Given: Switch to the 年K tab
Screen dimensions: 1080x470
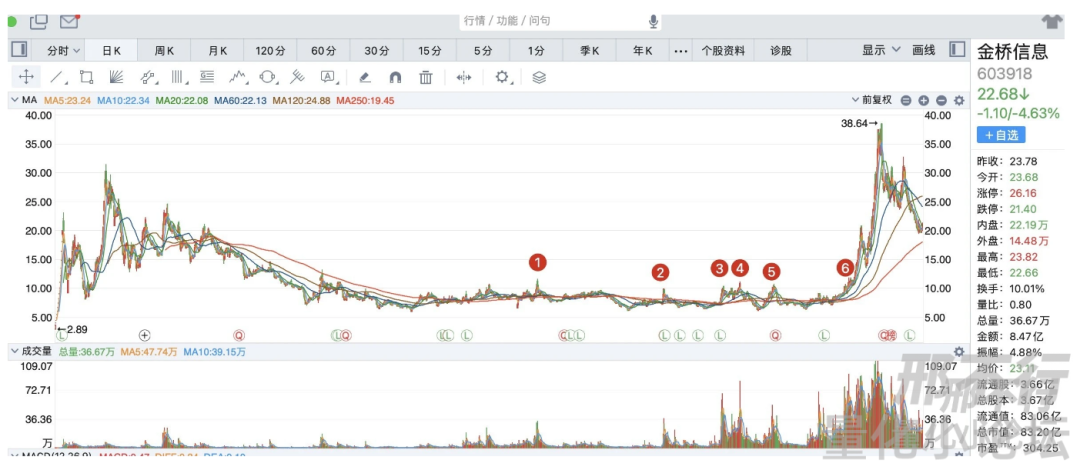Looking at the screenshot, I should (x=642, y=50).
